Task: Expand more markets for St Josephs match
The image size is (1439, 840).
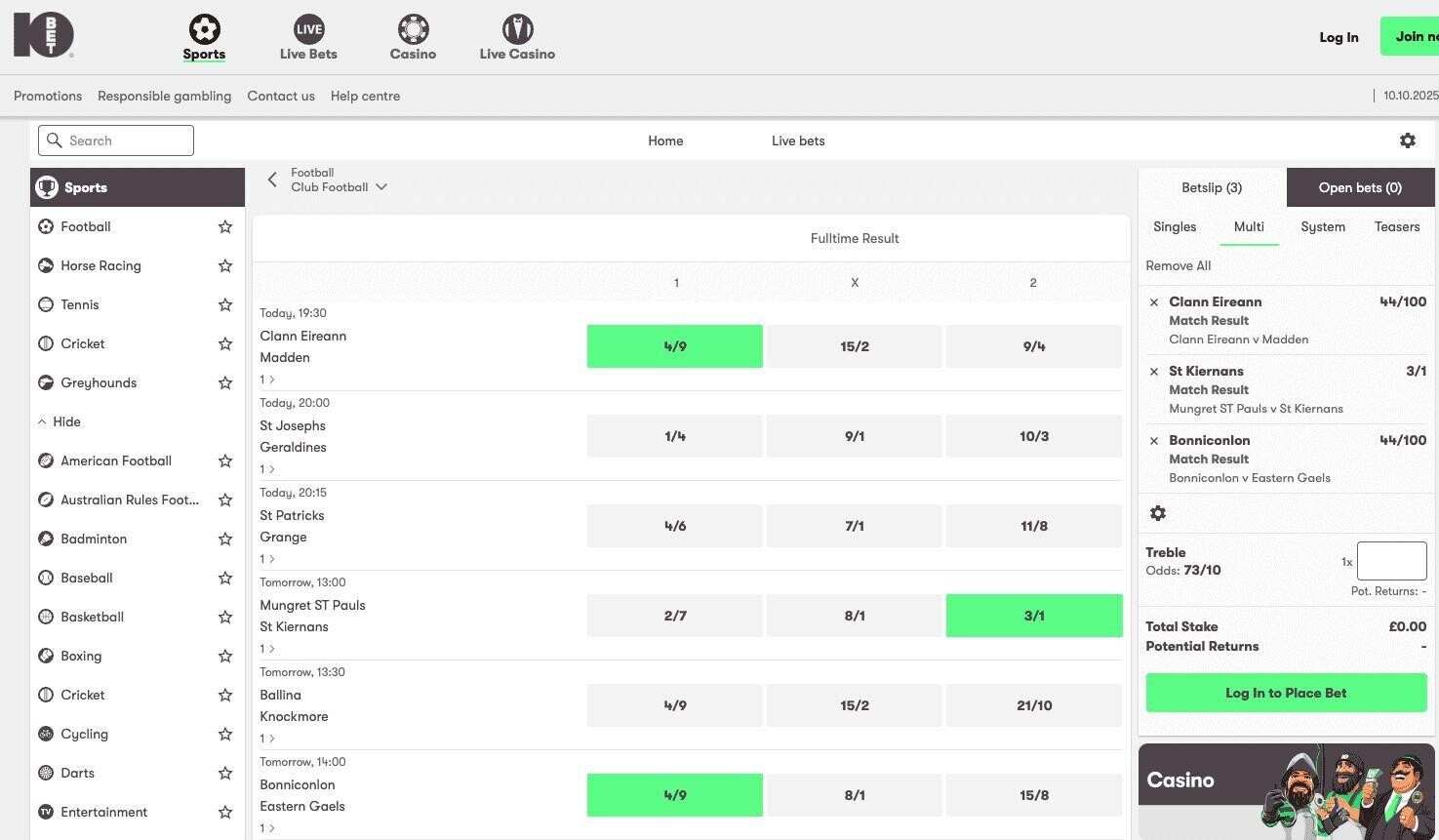Action: pos(267,469)
